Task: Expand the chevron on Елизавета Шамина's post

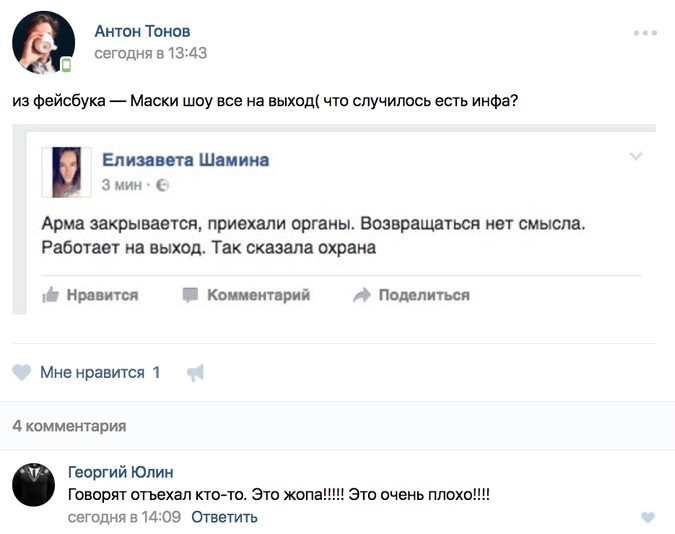Action: click(636, 157)
